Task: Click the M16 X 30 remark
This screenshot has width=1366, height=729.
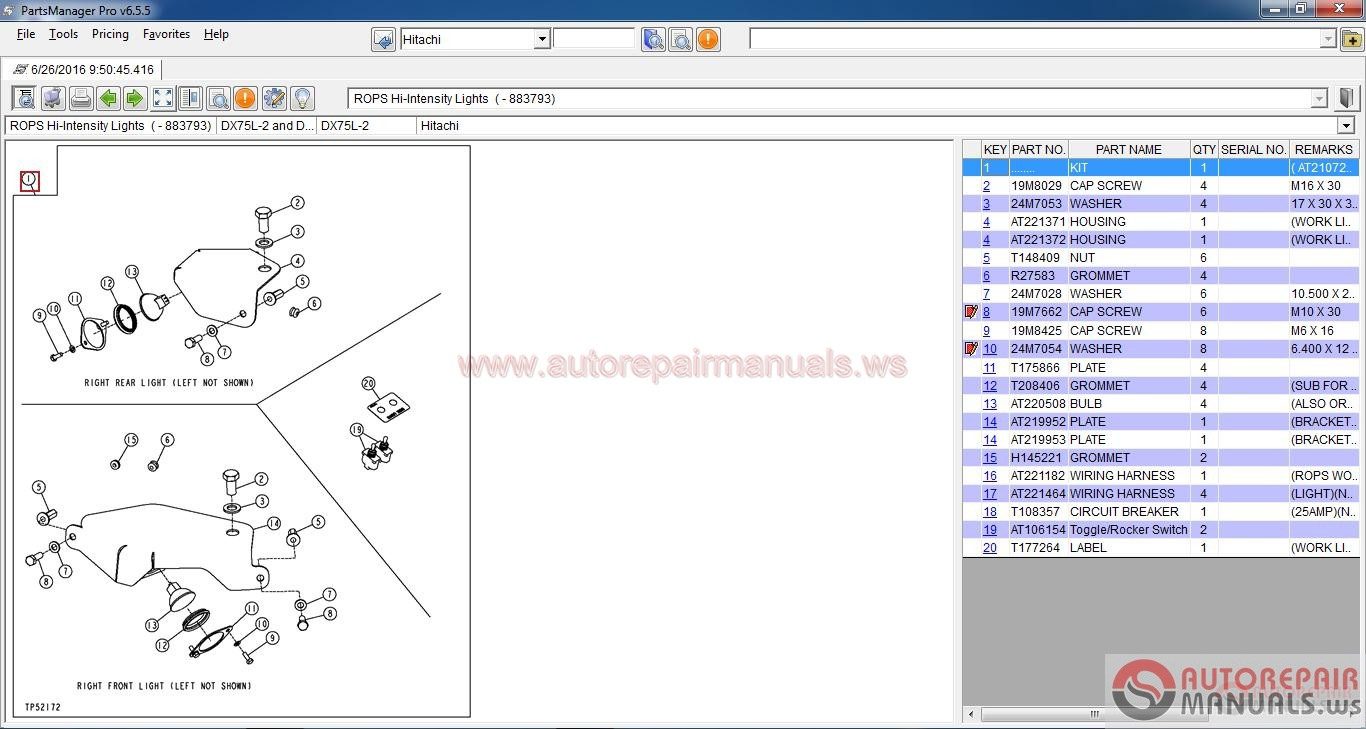Action: coord(1316,186)
